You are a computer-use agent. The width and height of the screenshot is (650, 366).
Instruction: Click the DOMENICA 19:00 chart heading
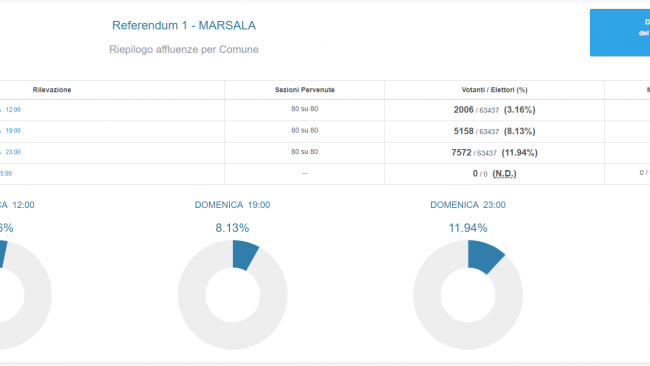pos(232,205)
